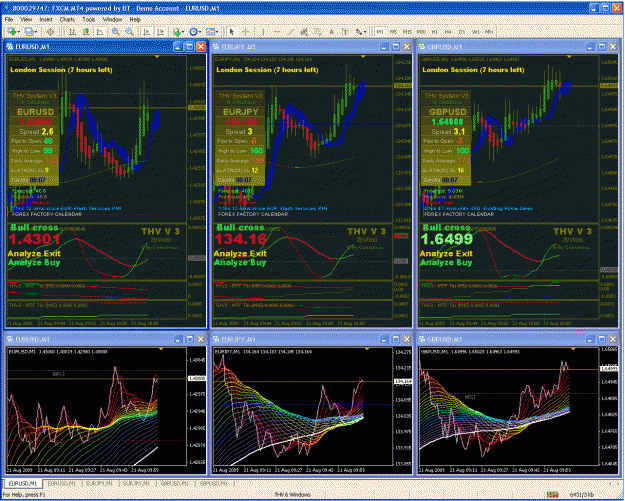This screenshot has height=501, width=625.
Task: Switch to Candlesticks display
Action: [x=86, y=32]
